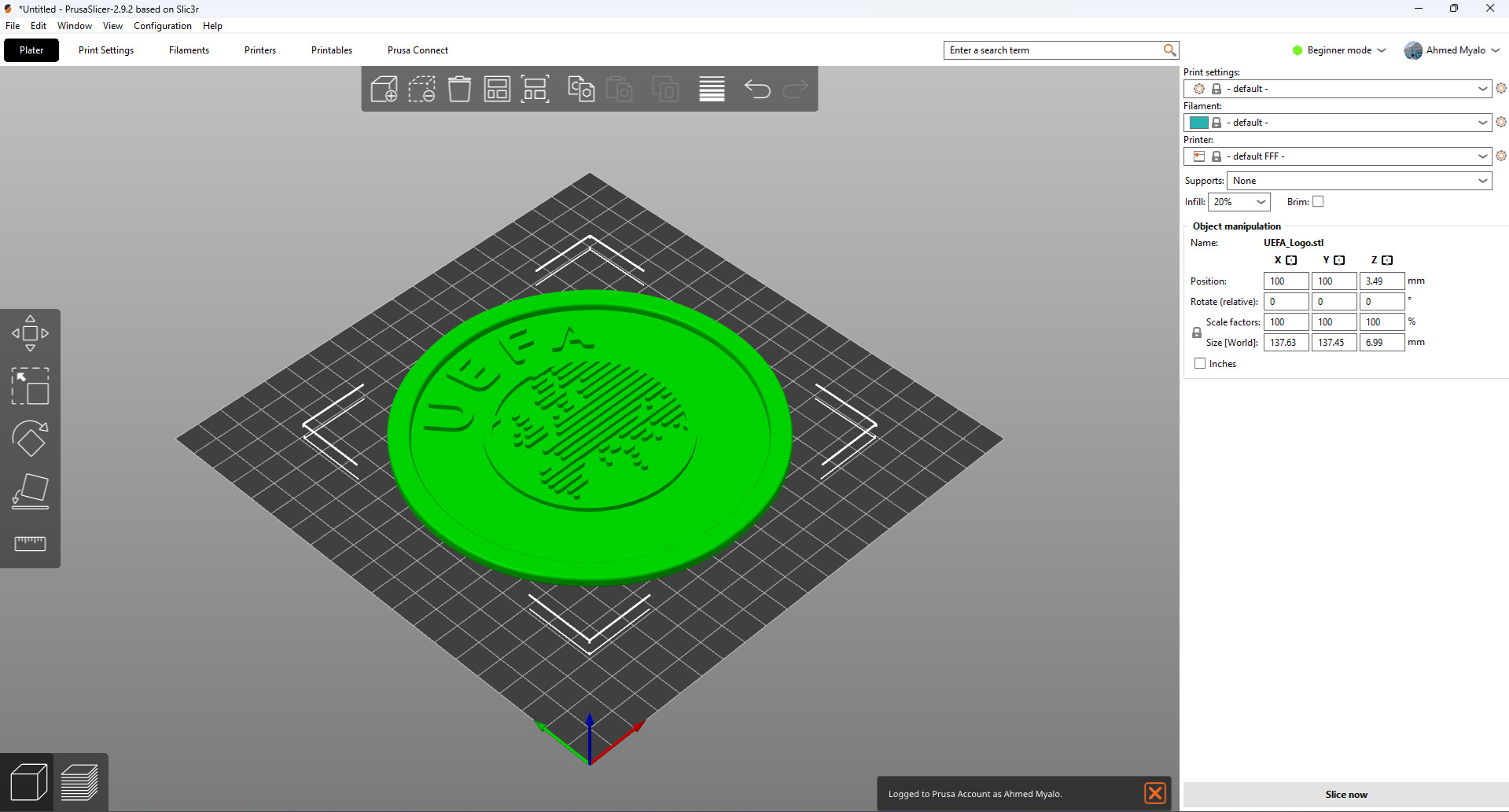Screen dimensions: 1509x812
Task: Click the Copy toolbar icon
Action: [x=581, y=89]
